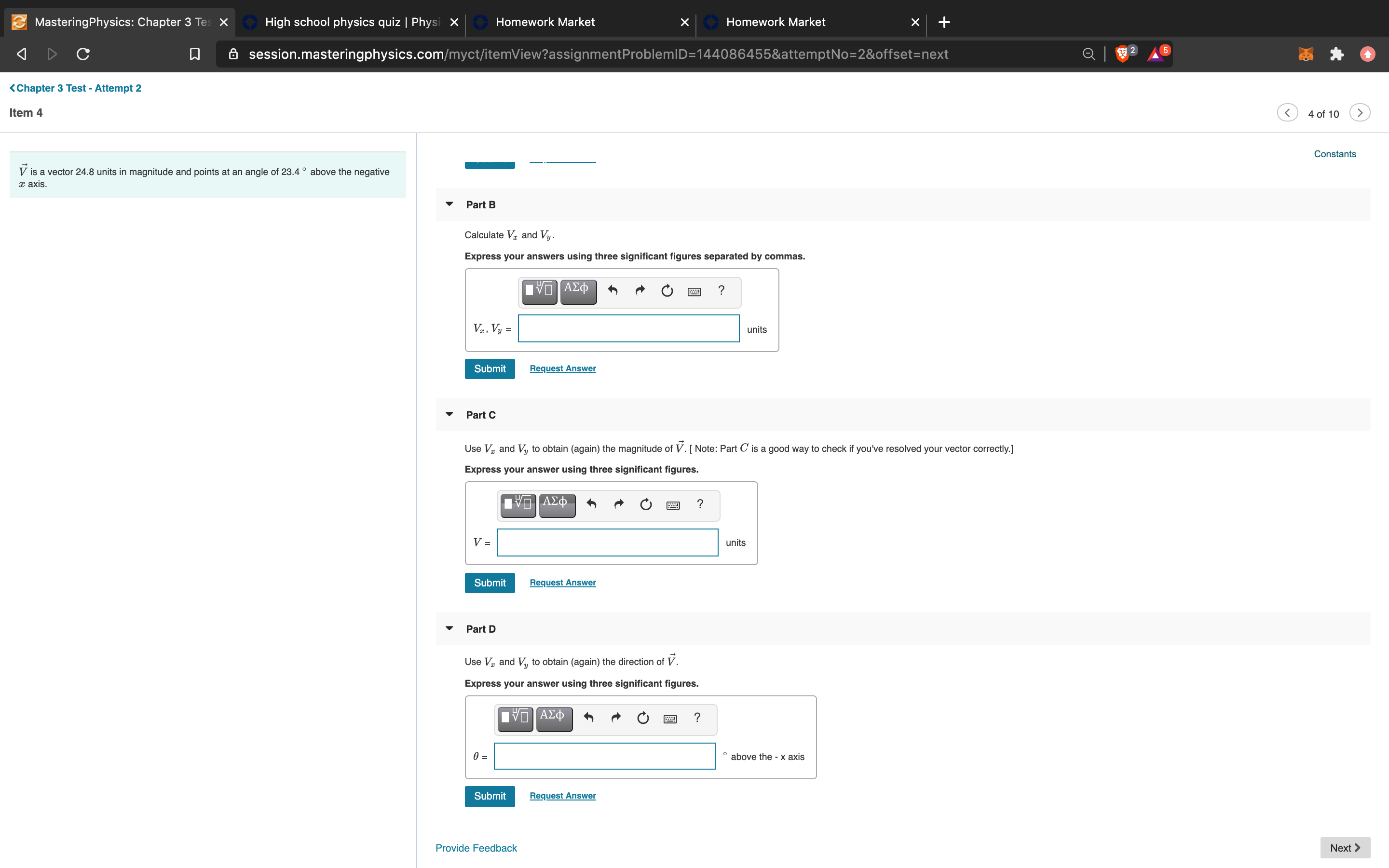
Task: Open the Greek symbols palette in Part C
Action: coord(557,505)
